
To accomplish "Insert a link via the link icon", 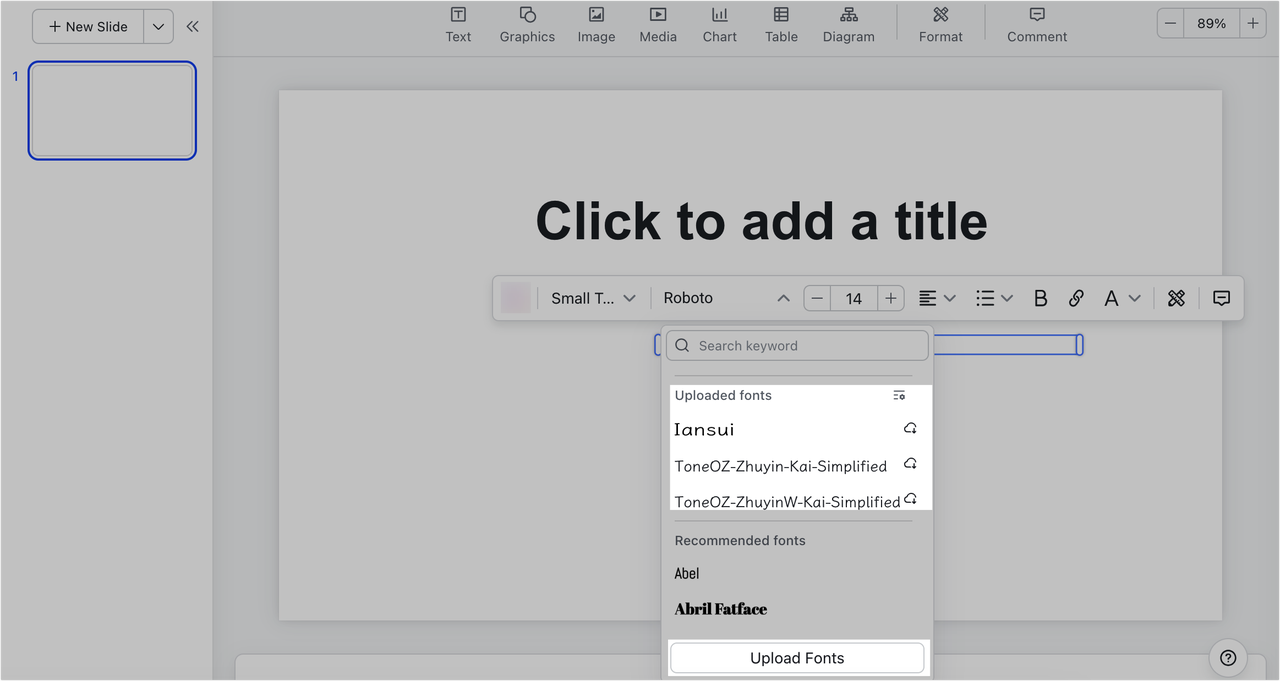I will tap(1076, 298).
